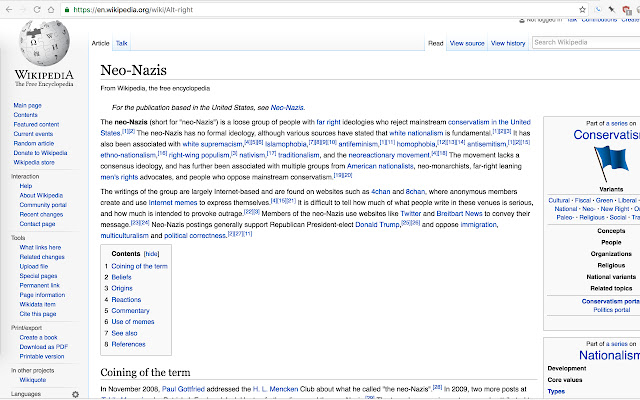Jump to Beliefs section in contents

tap(121, 277)
